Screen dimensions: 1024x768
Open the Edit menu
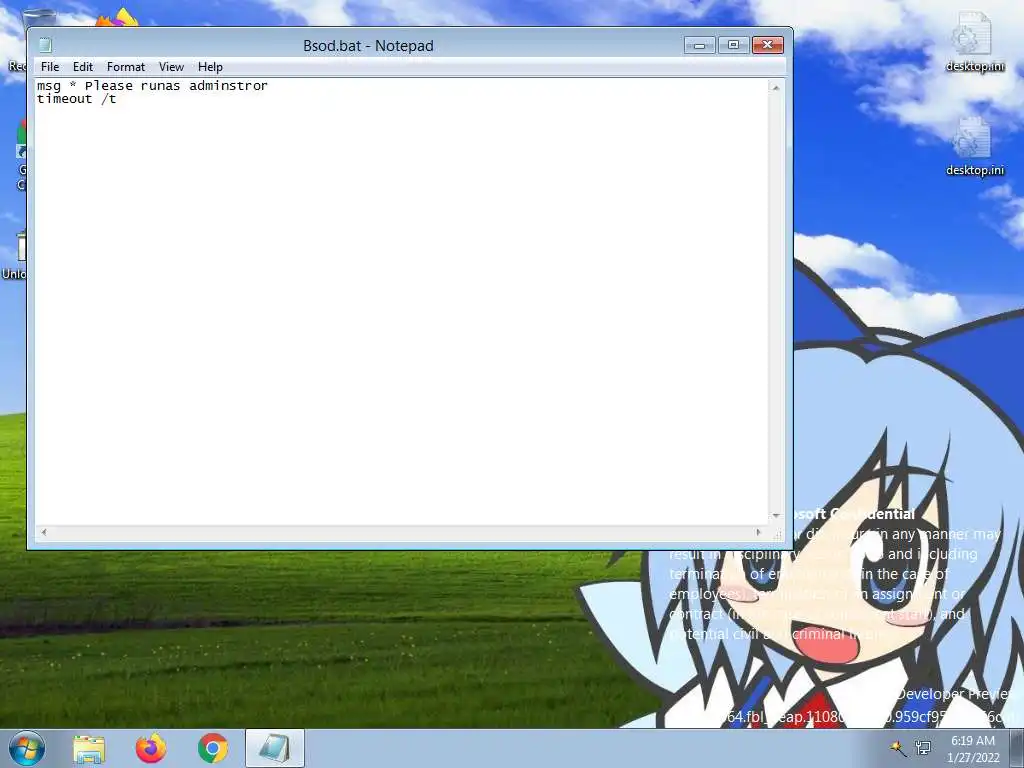point(82,67)
